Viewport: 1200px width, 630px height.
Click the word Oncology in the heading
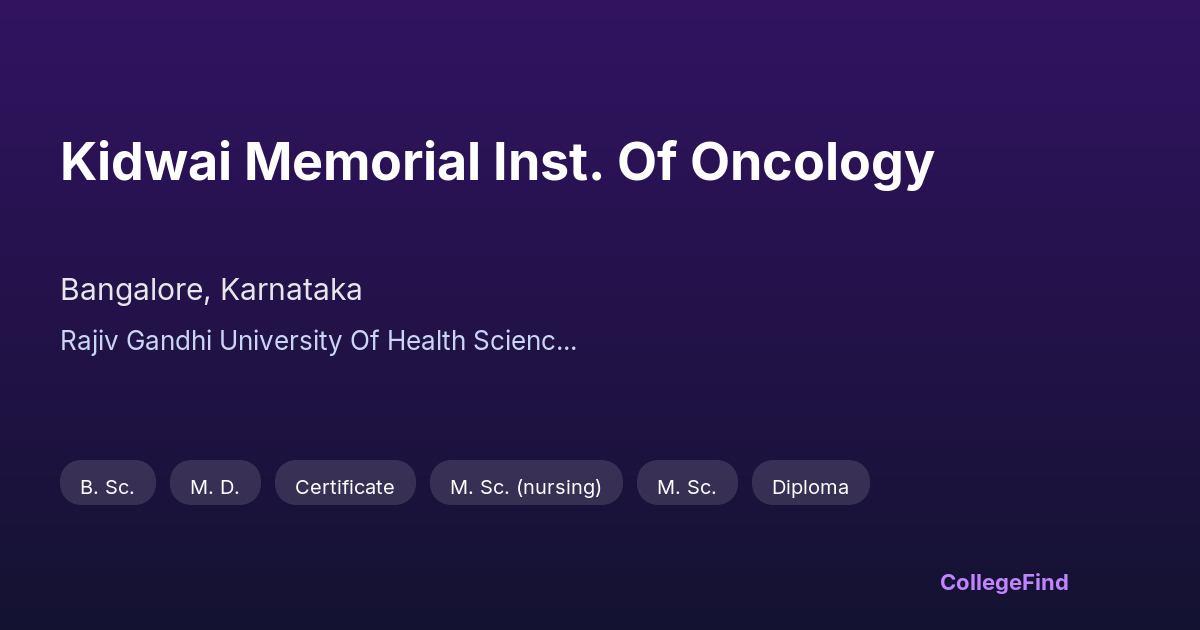811,162
